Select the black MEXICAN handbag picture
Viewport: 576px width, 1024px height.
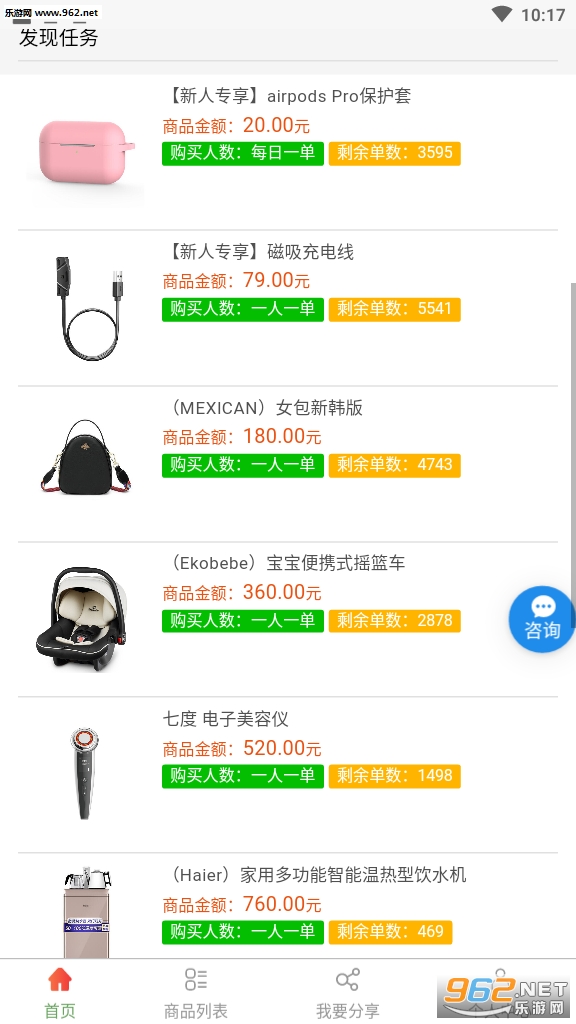pos(86,457)
